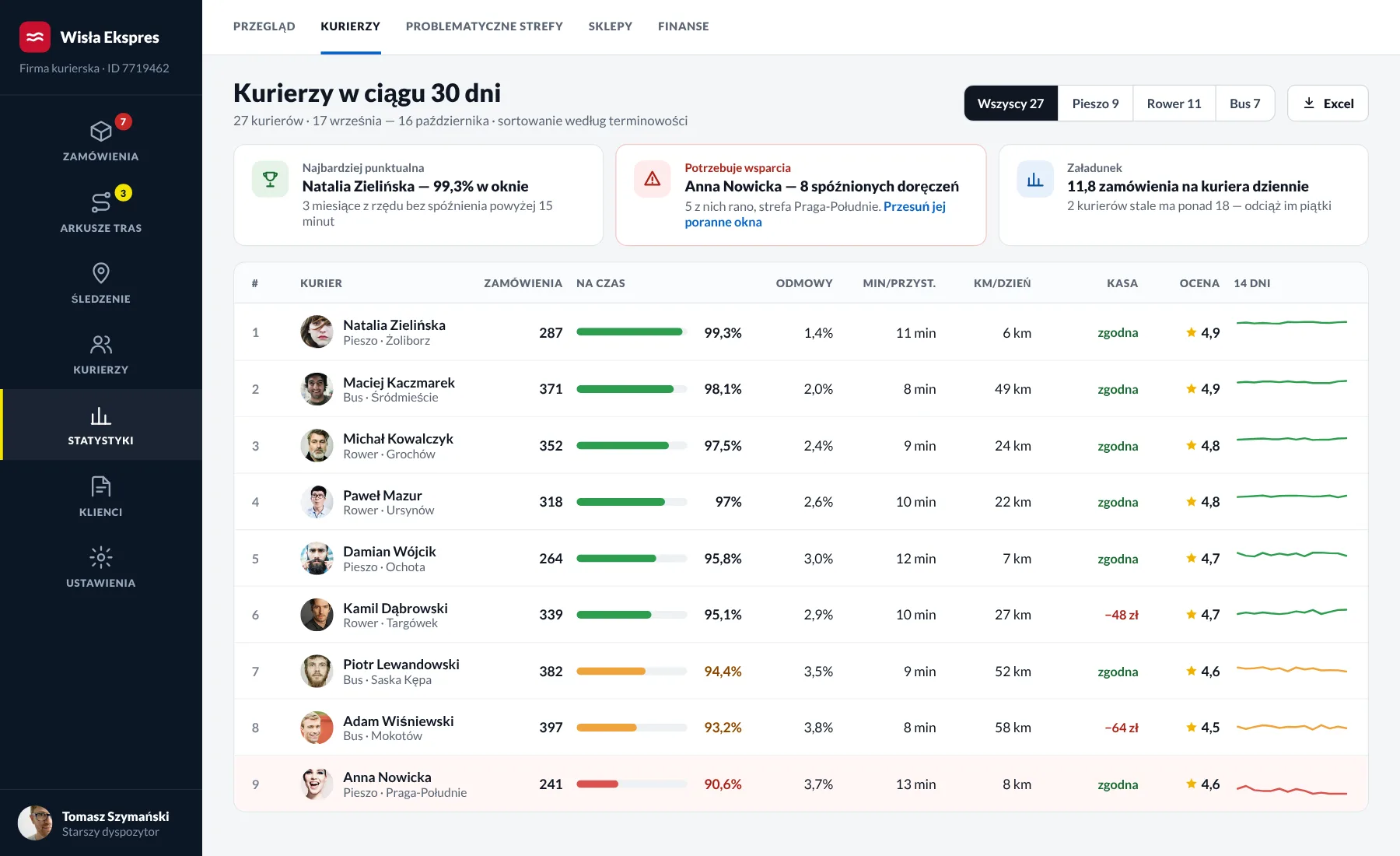Click Kamil Dąbrowski's 14-day sparkline
This screenshot has width=1400, height=856.
click(x=1292, y=612)
